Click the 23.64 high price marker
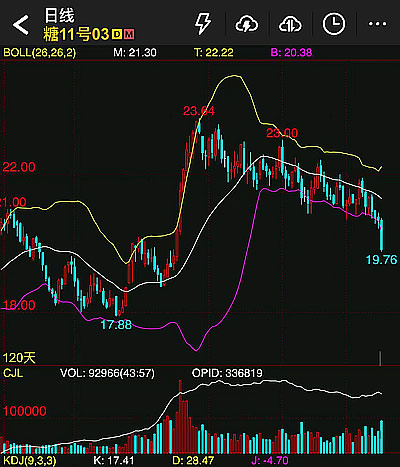Viewport: 400px width, 467px height. tap(199, 111)
